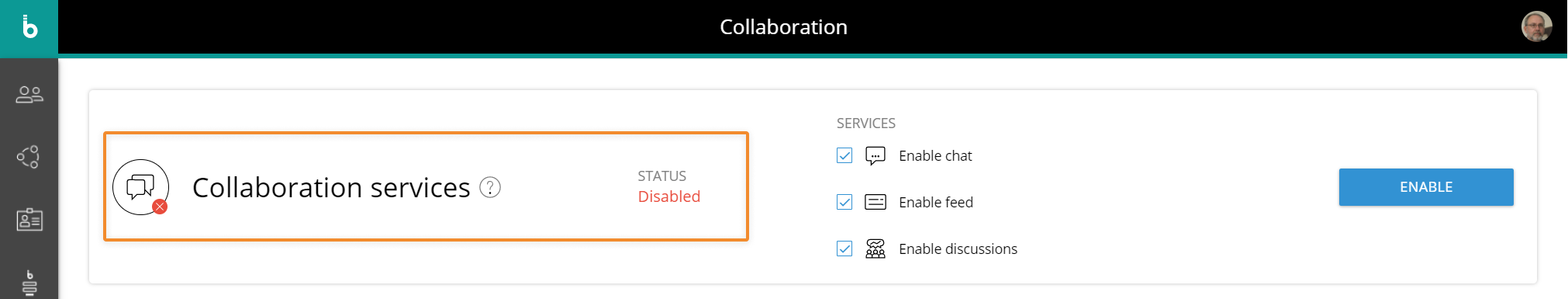This screenshot has width=1568, height=299.
Task: Click the teal 'b' logo in the corner
Action: click(29, 28)
